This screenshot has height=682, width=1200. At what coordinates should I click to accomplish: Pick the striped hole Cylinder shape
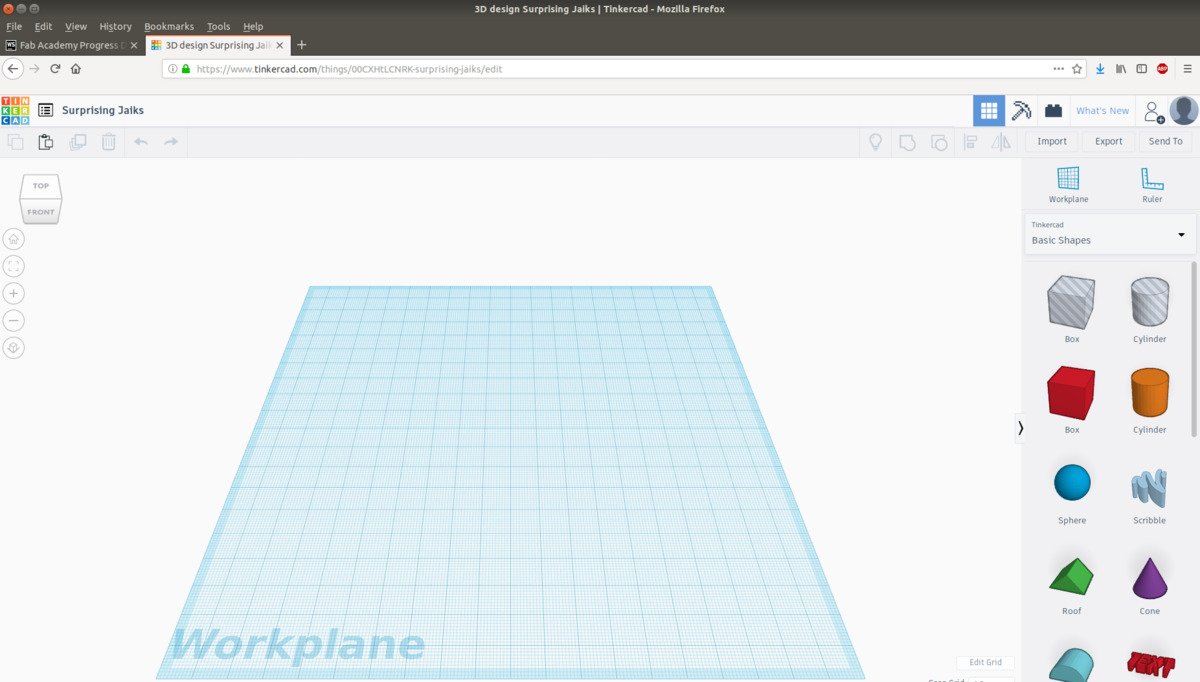1149,302
